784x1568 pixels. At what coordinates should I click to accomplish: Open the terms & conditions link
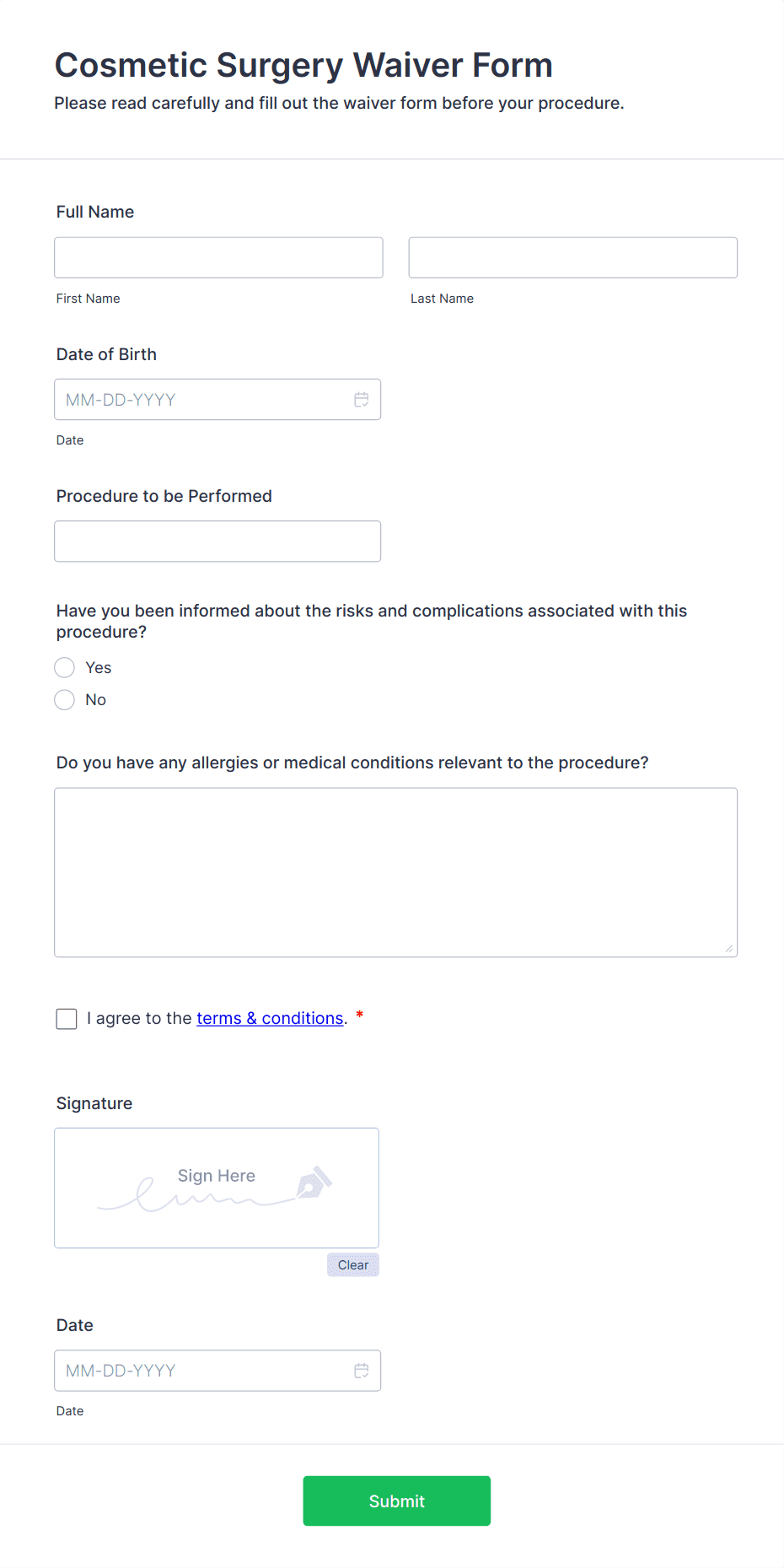(270, 1018)
